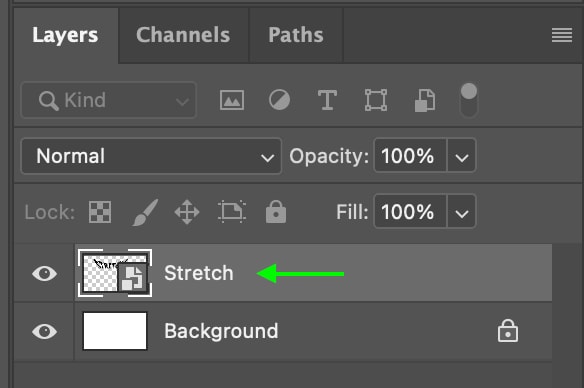
Task: Lock transparent pixels checkerboard icon
Action: click(x=100, y=212)
